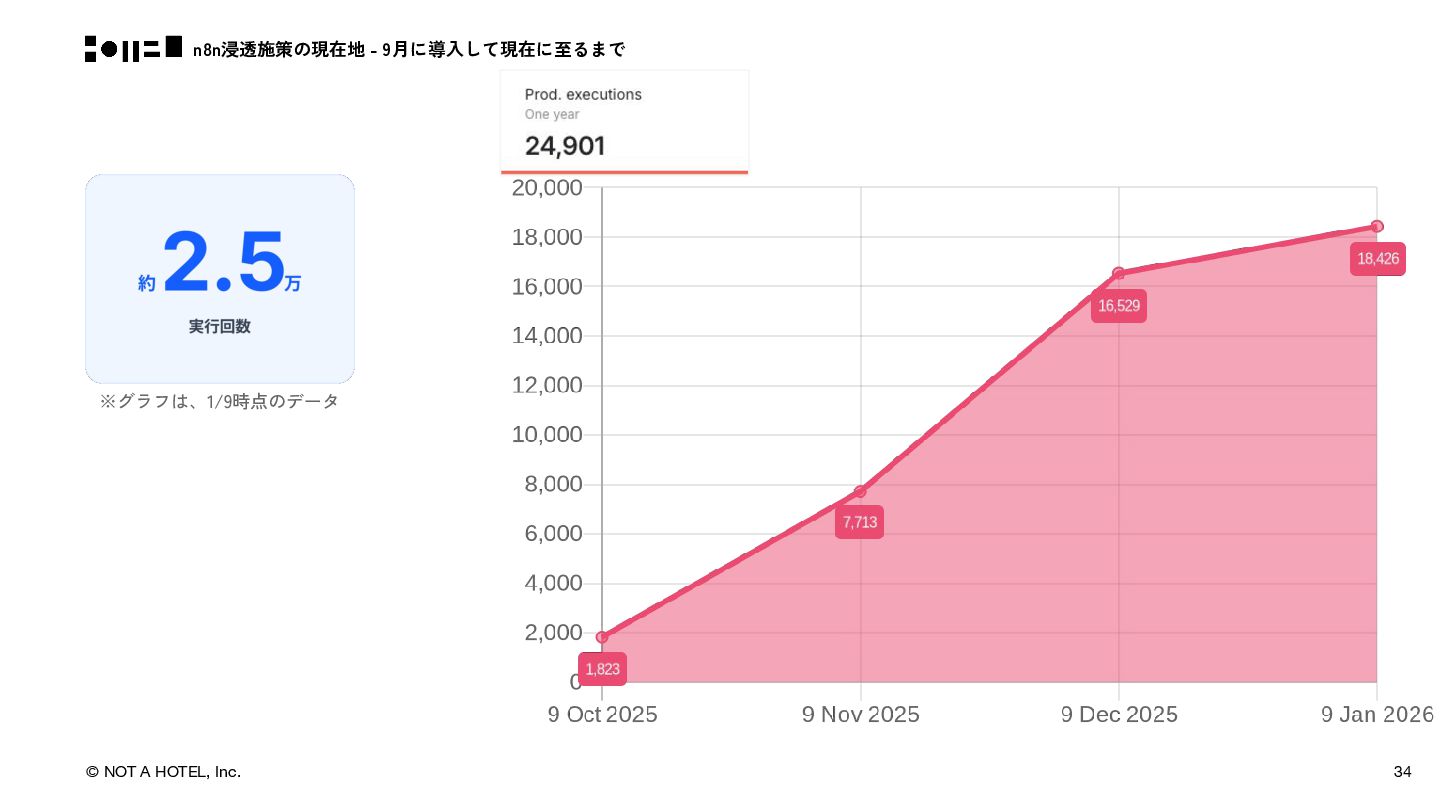Click the 9 Oct 2025 data point
The image size is (1440, 810).
[602, 637]
